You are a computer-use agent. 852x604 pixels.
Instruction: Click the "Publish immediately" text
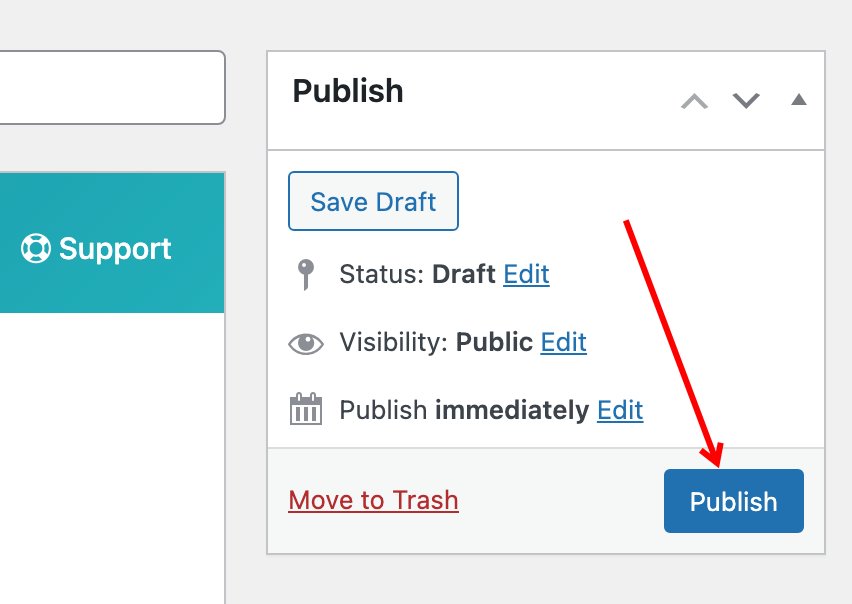click(464, 410)
